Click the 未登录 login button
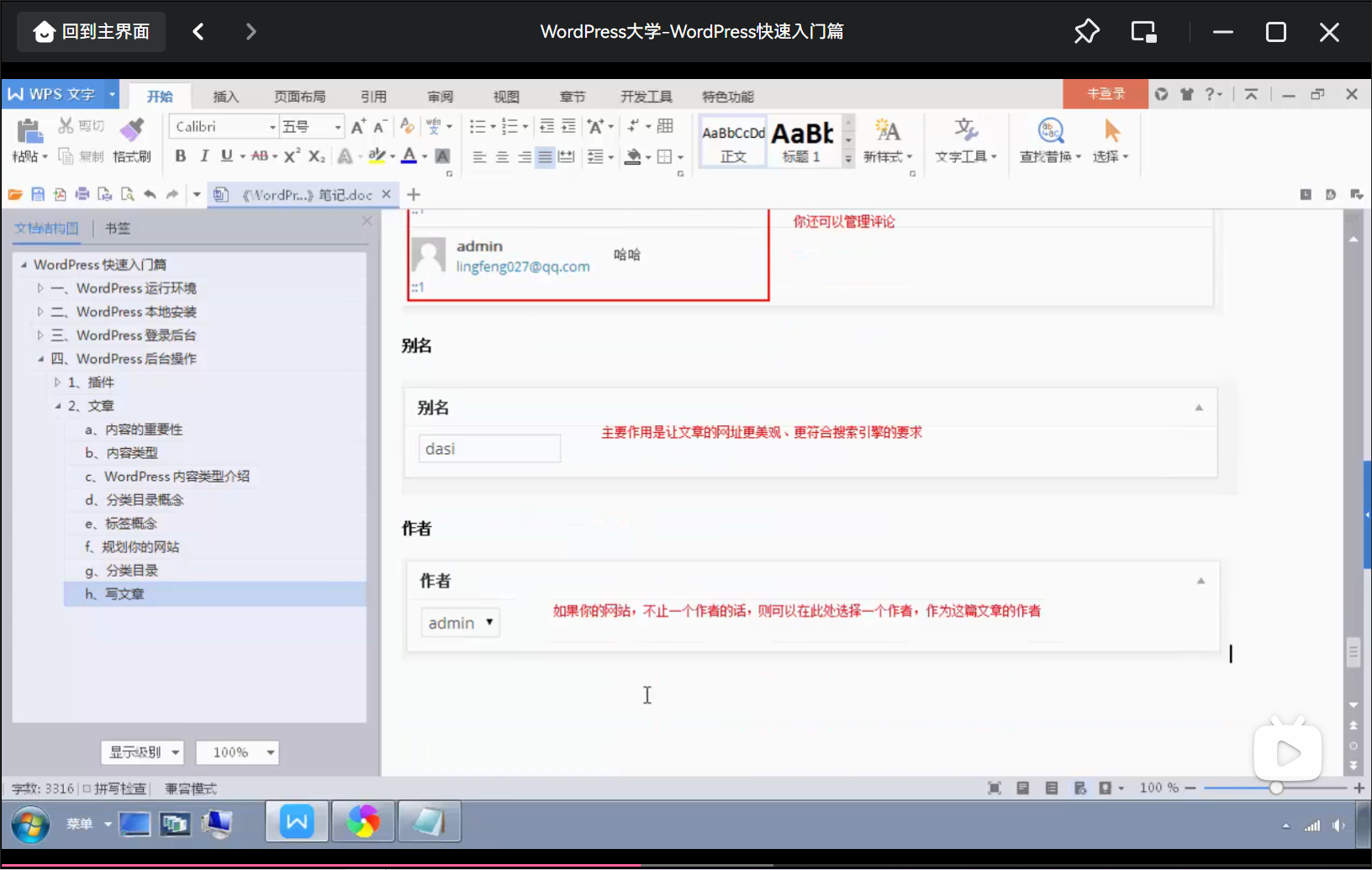 [1106, 94]
